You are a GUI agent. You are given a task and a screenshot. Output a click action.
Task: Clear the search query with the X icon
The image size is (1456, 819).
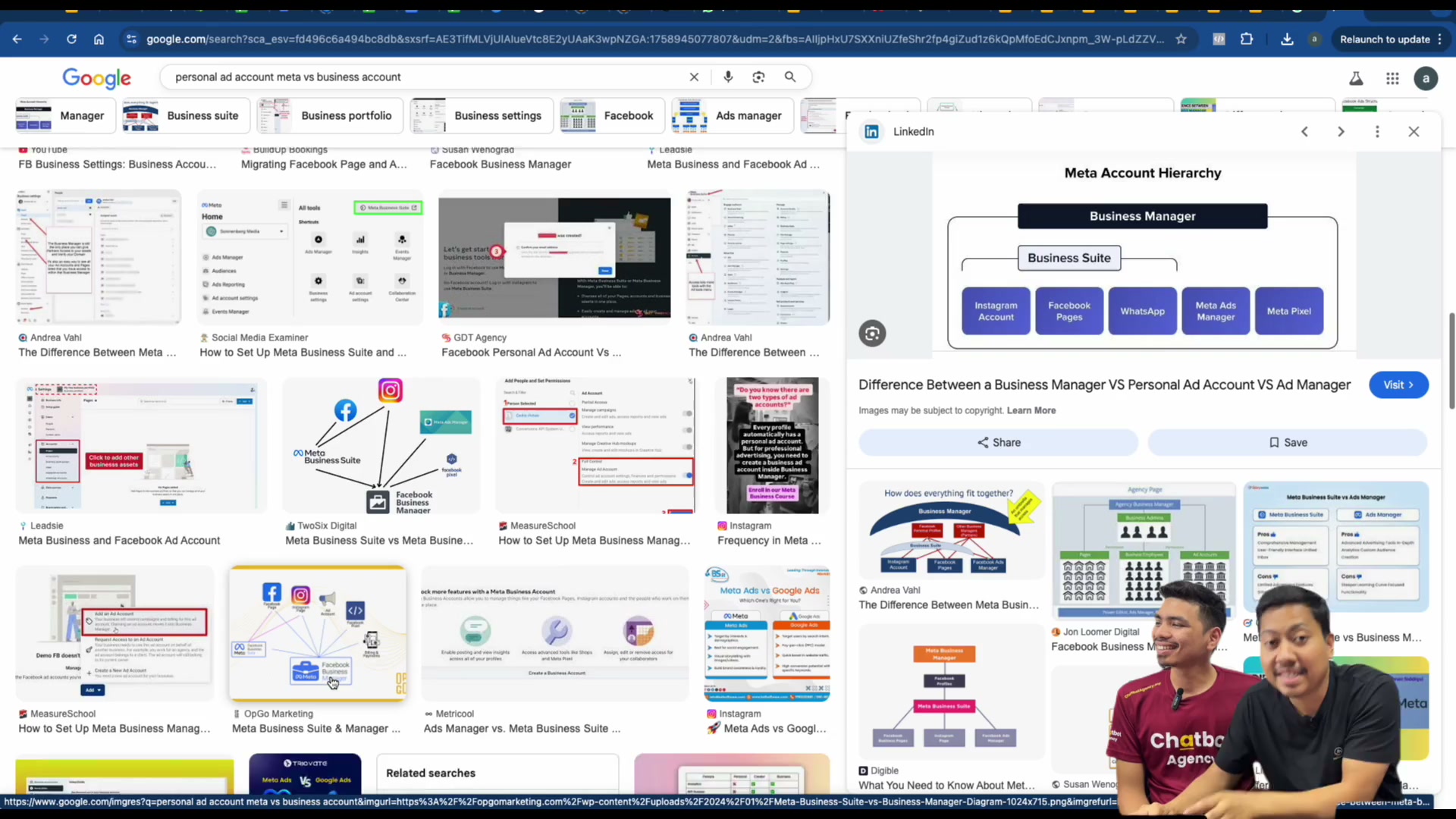[x=694, y=77]
